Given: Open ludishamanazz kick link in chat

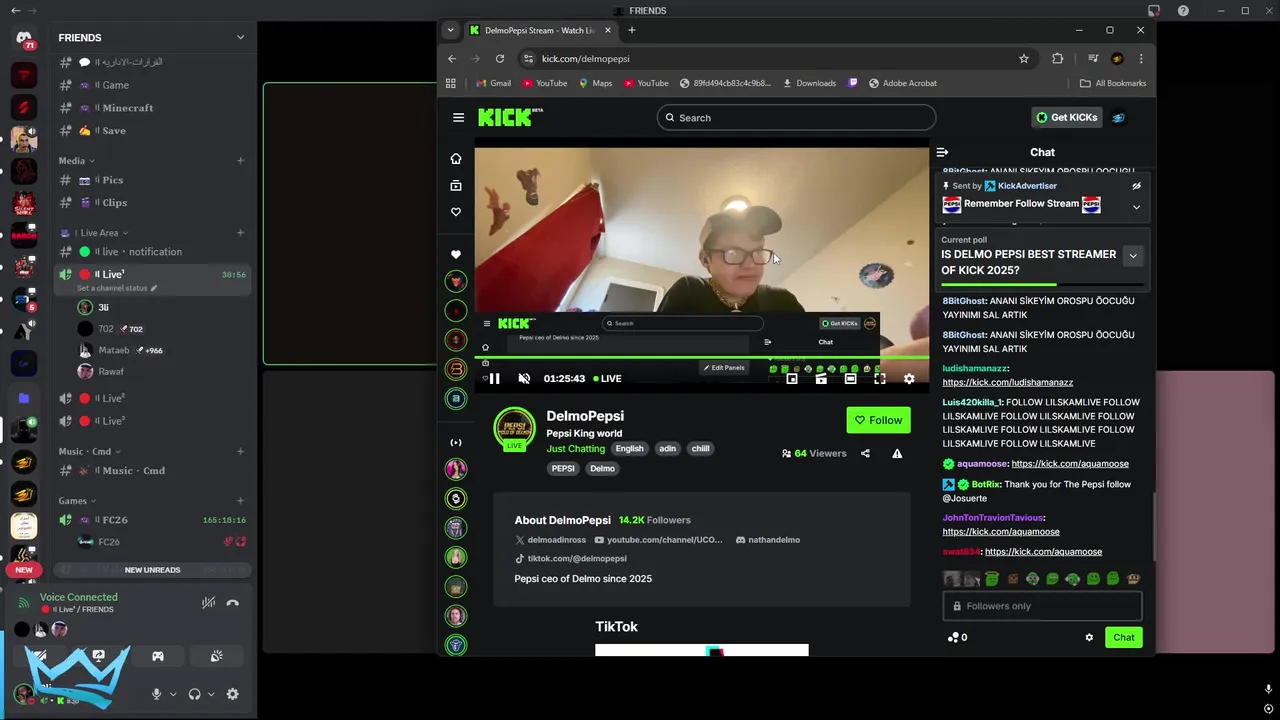Looking at the screenshot, I should [x=1007, y=382].
